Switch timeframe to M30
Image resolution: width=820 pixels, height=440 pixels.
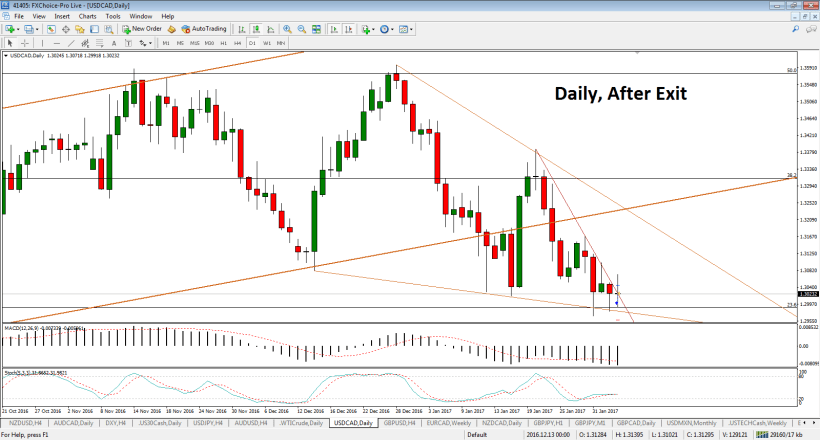click(x=209, y=43)
